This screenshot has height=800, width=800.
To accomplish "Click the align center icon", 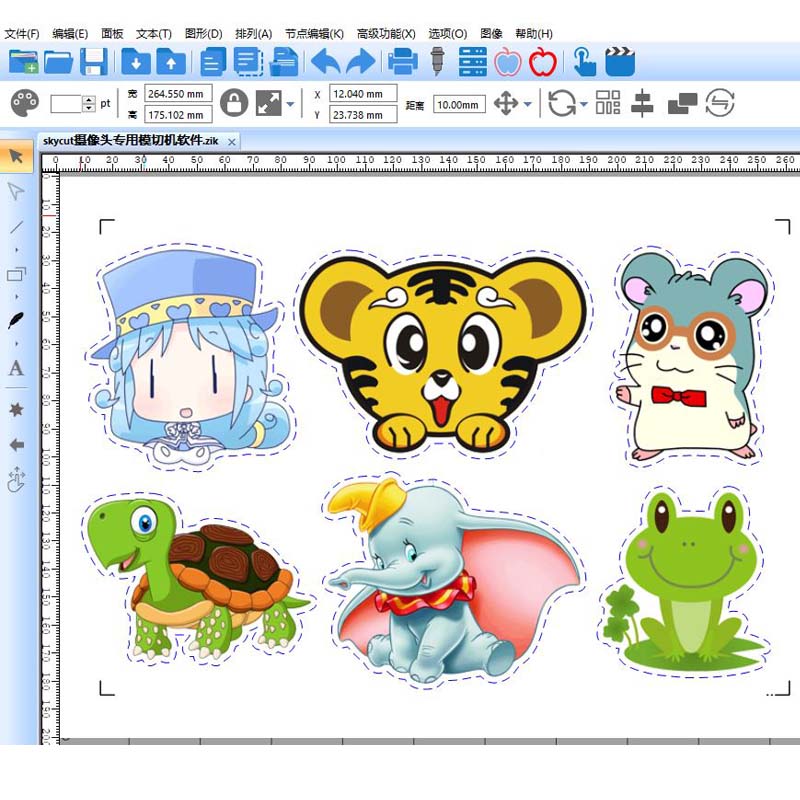I will [642, 103].
